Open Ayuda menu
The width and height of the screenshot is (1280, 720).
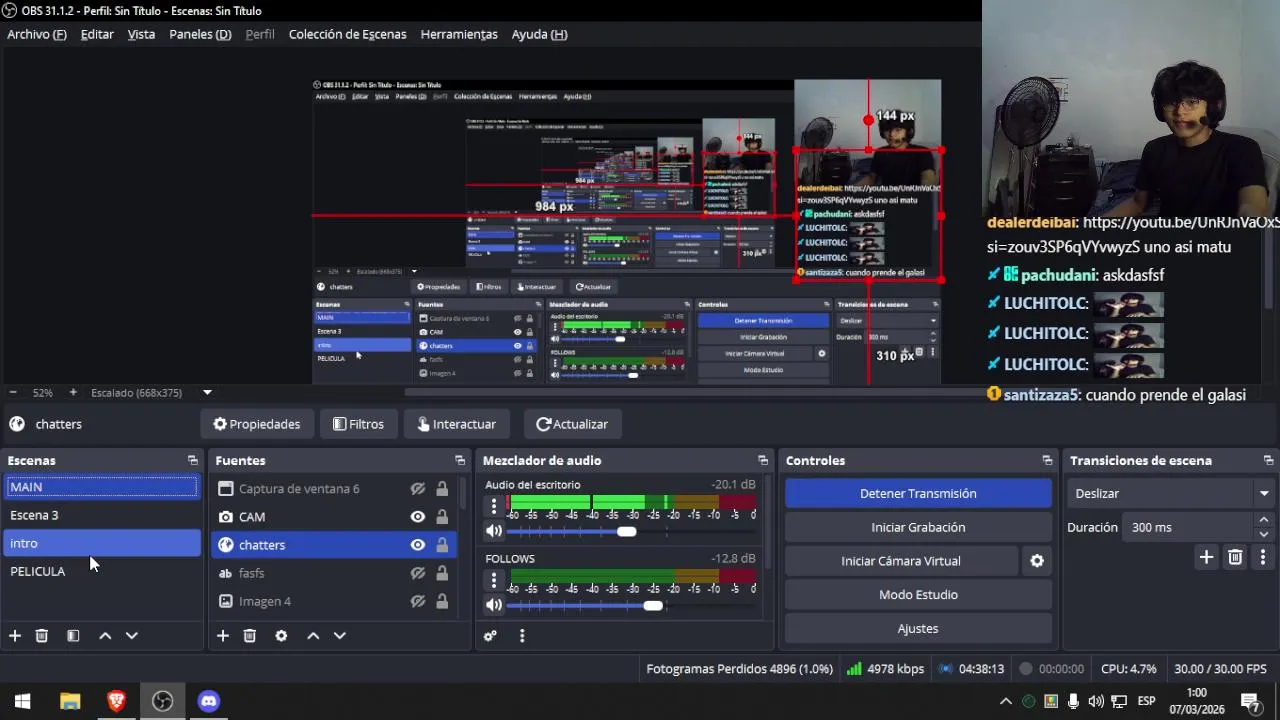(539, 34)
